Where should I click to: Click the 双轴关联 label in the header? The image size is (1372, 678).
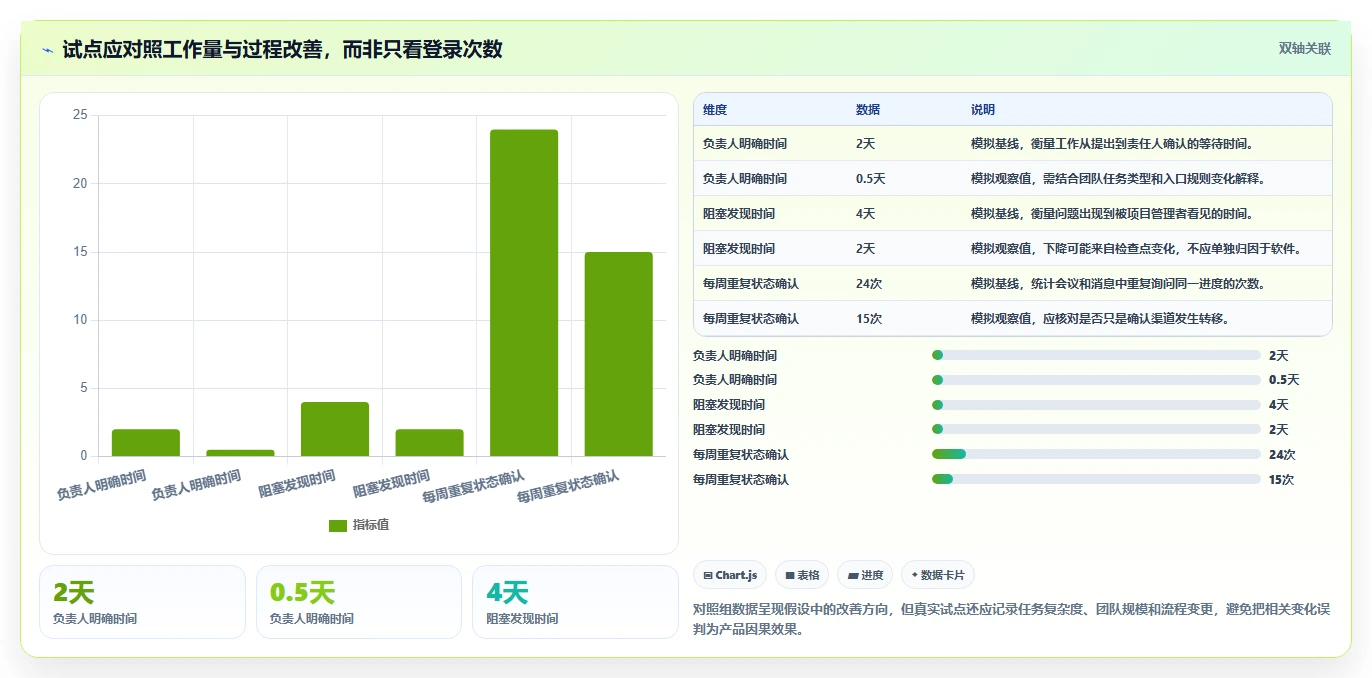(x=1305, y=49)
